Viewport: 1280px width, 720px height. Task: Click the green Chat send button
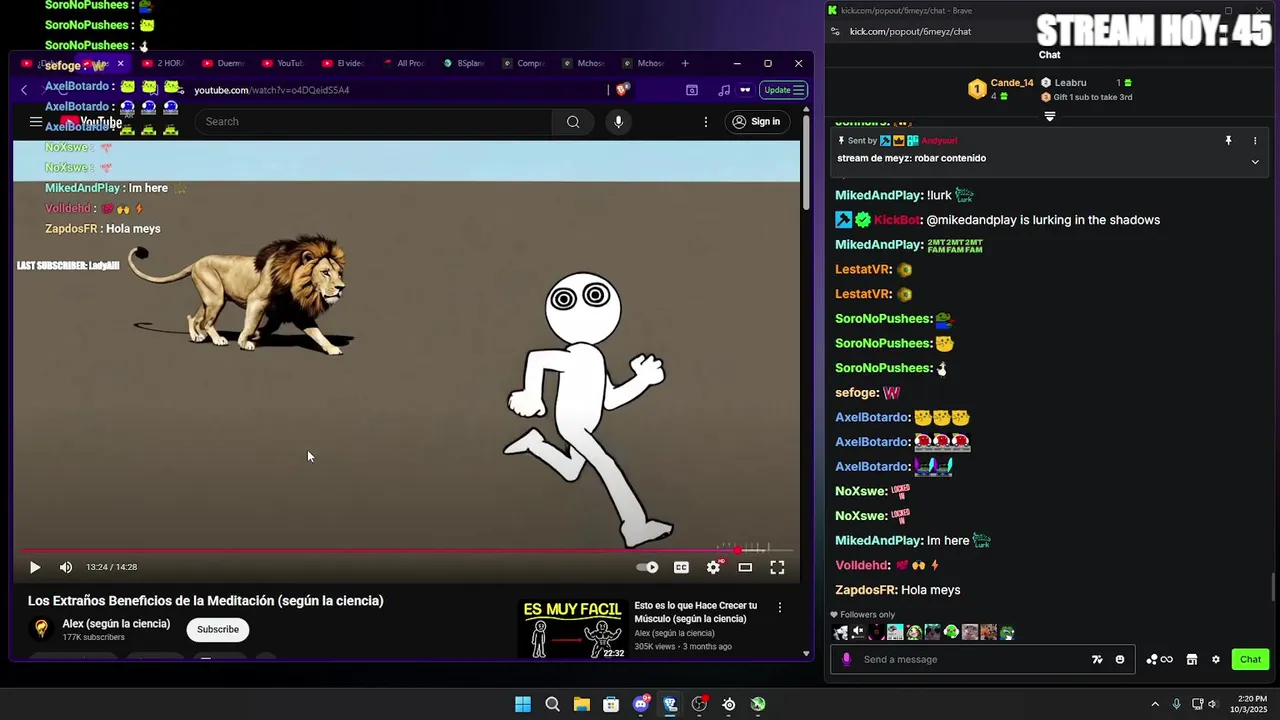(x=1250, y=659)
